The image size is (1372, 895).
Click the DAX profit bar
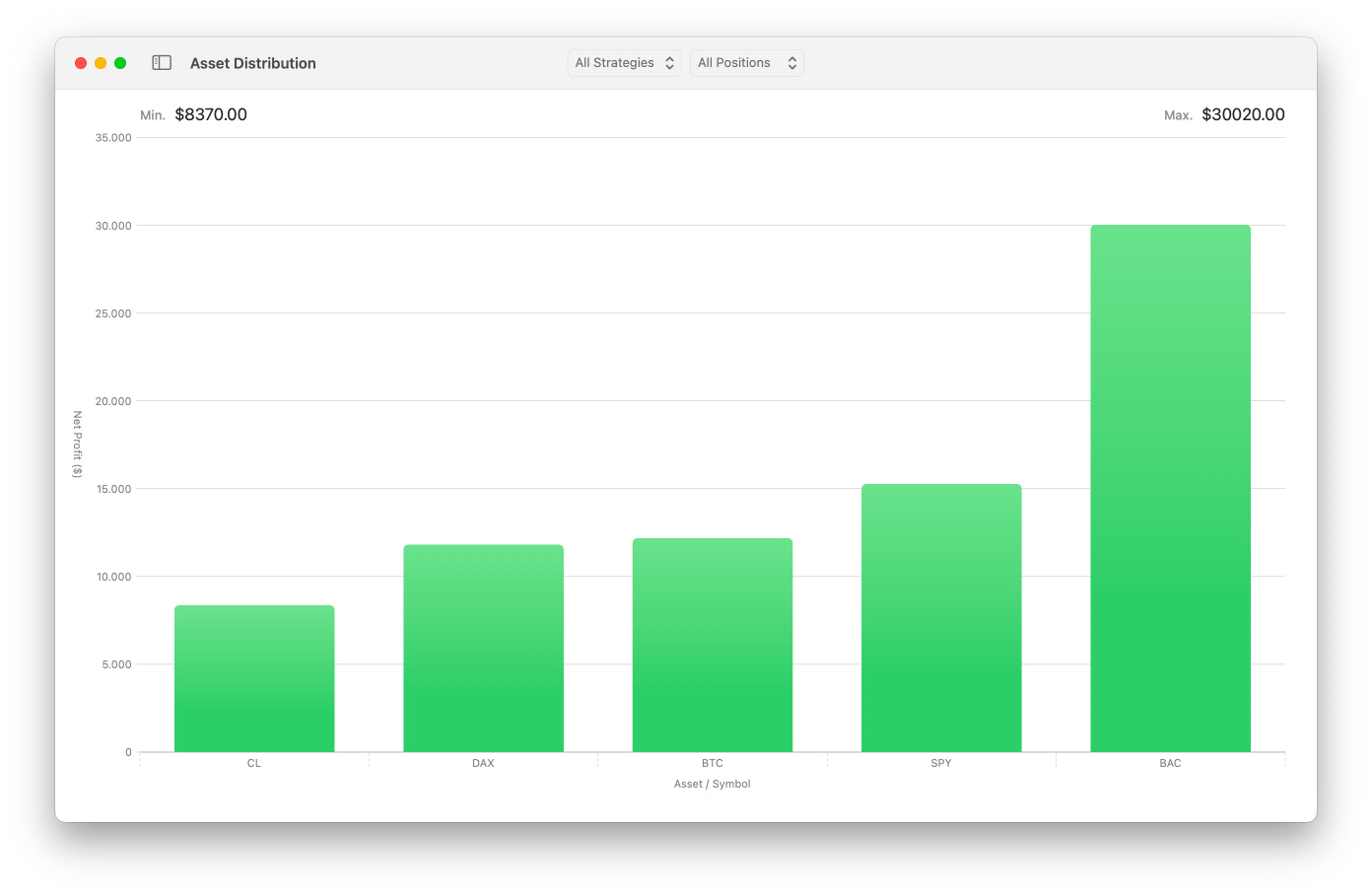(x=483, y=649)
